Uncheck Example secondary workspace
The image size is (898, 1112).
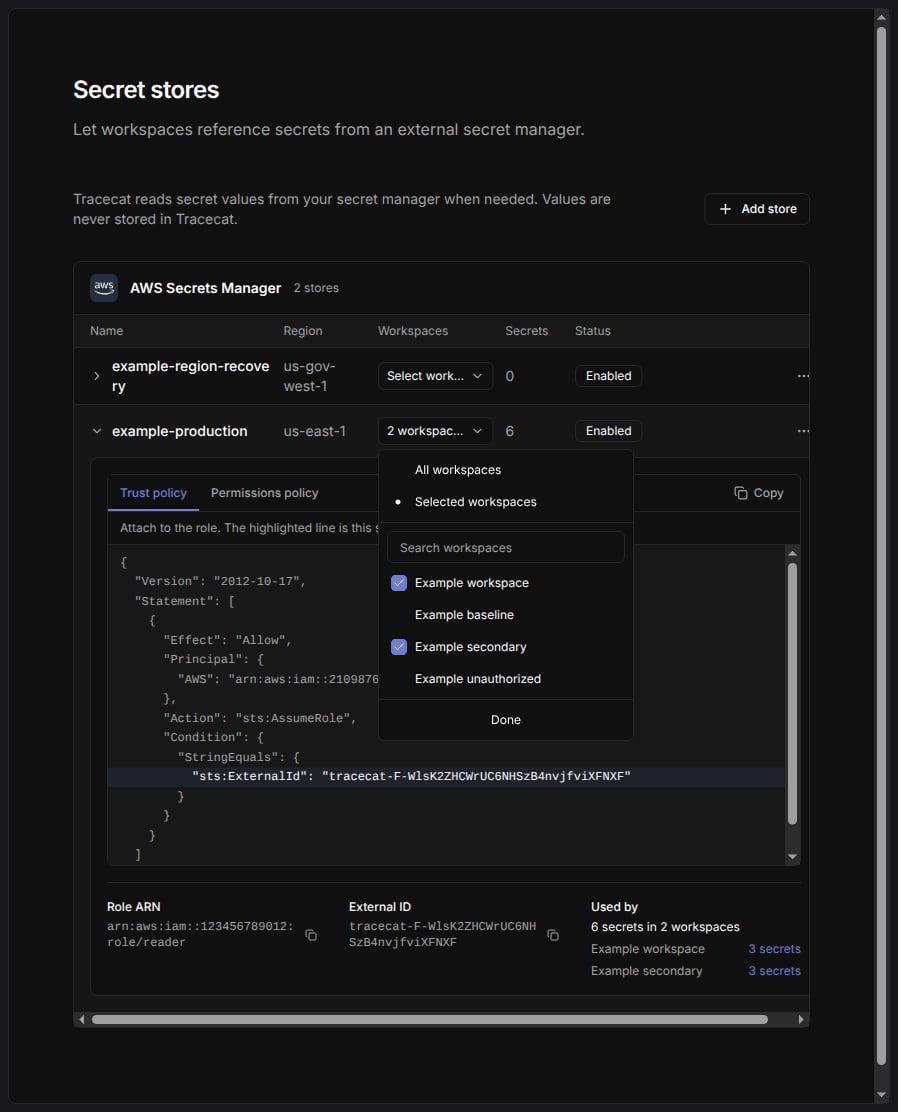pyautogui.click(x=399, y=647)
